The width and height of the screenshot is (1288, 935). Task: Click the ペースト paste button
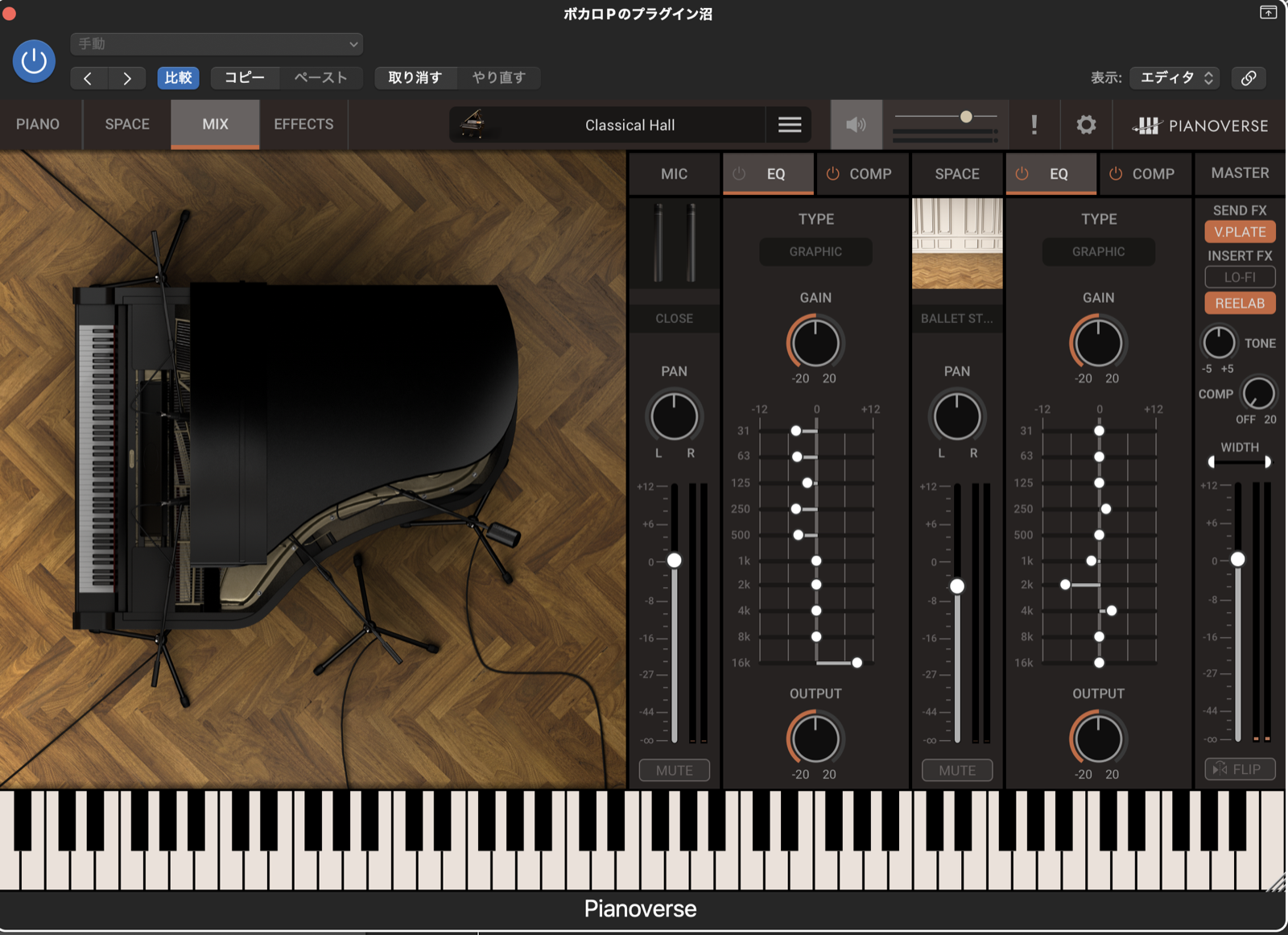pyautogui.click(x=320, y=78)
